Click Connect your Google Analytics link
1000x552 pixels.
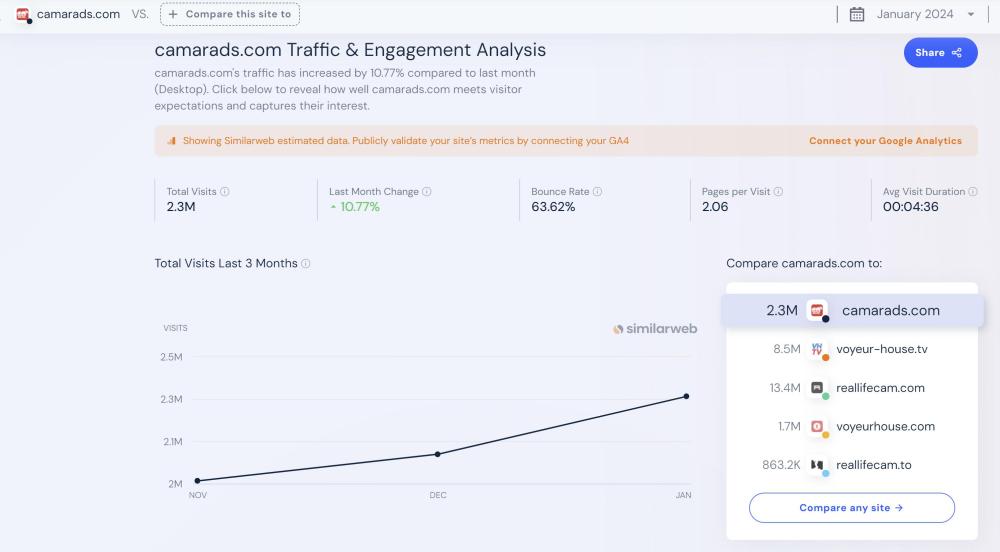[885, 141]
